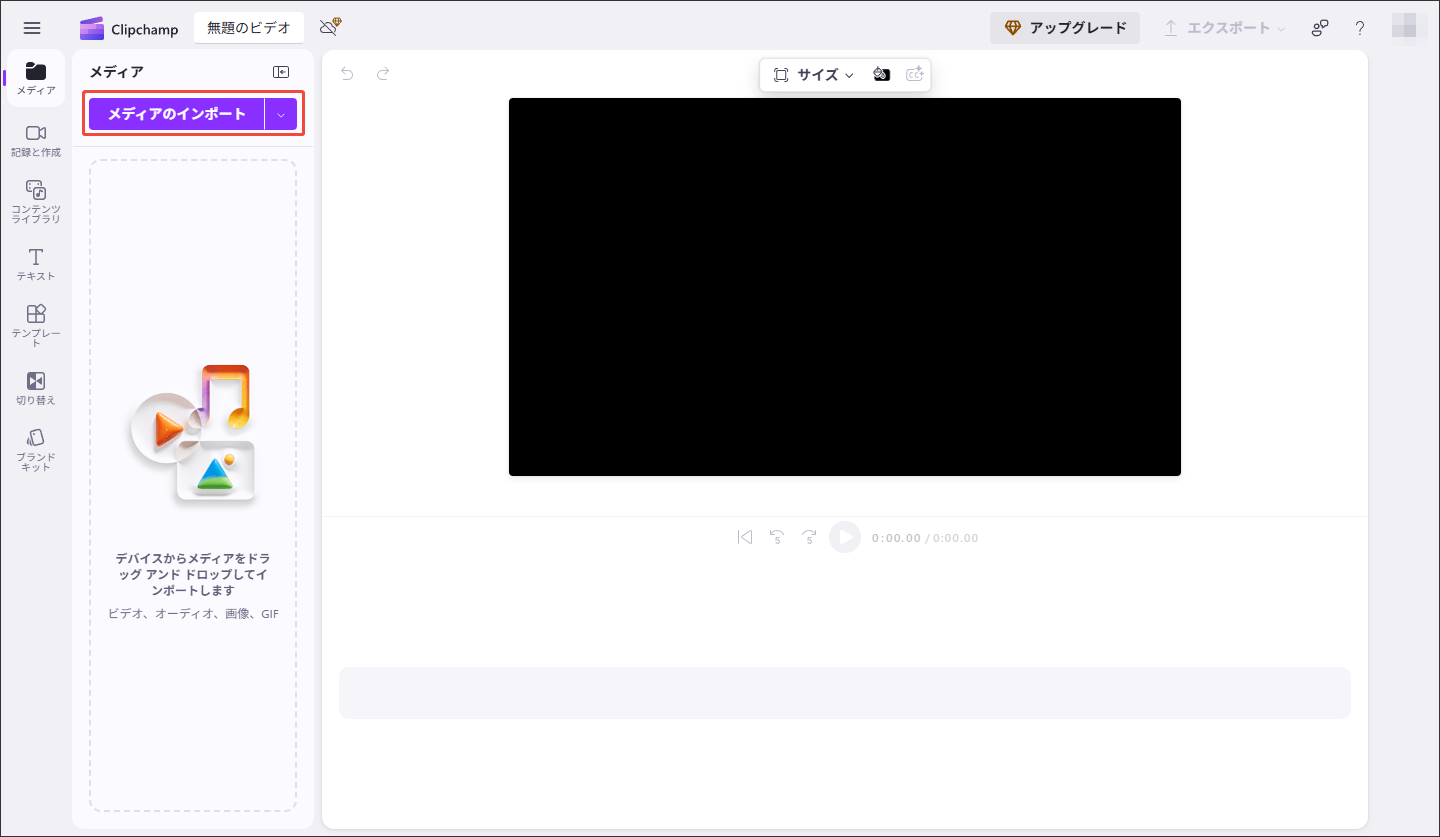Open the サイズ dropdown above the preview
Image resolution: width=1440 pixels, height=837 pixels.
pyautogui.click(x=816, y=74)
